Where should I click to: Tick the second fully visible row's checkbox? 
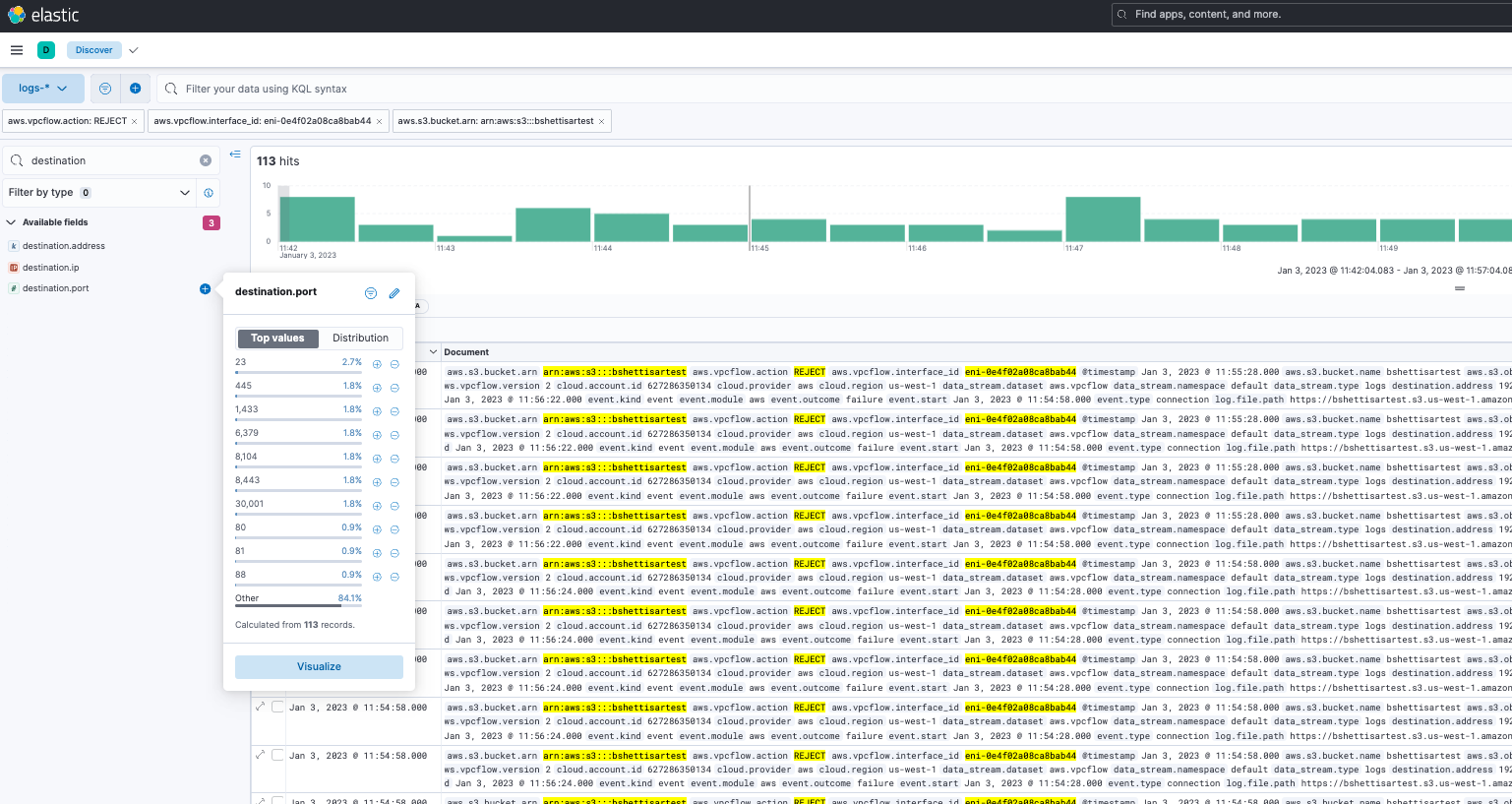(x=277, y=756)
